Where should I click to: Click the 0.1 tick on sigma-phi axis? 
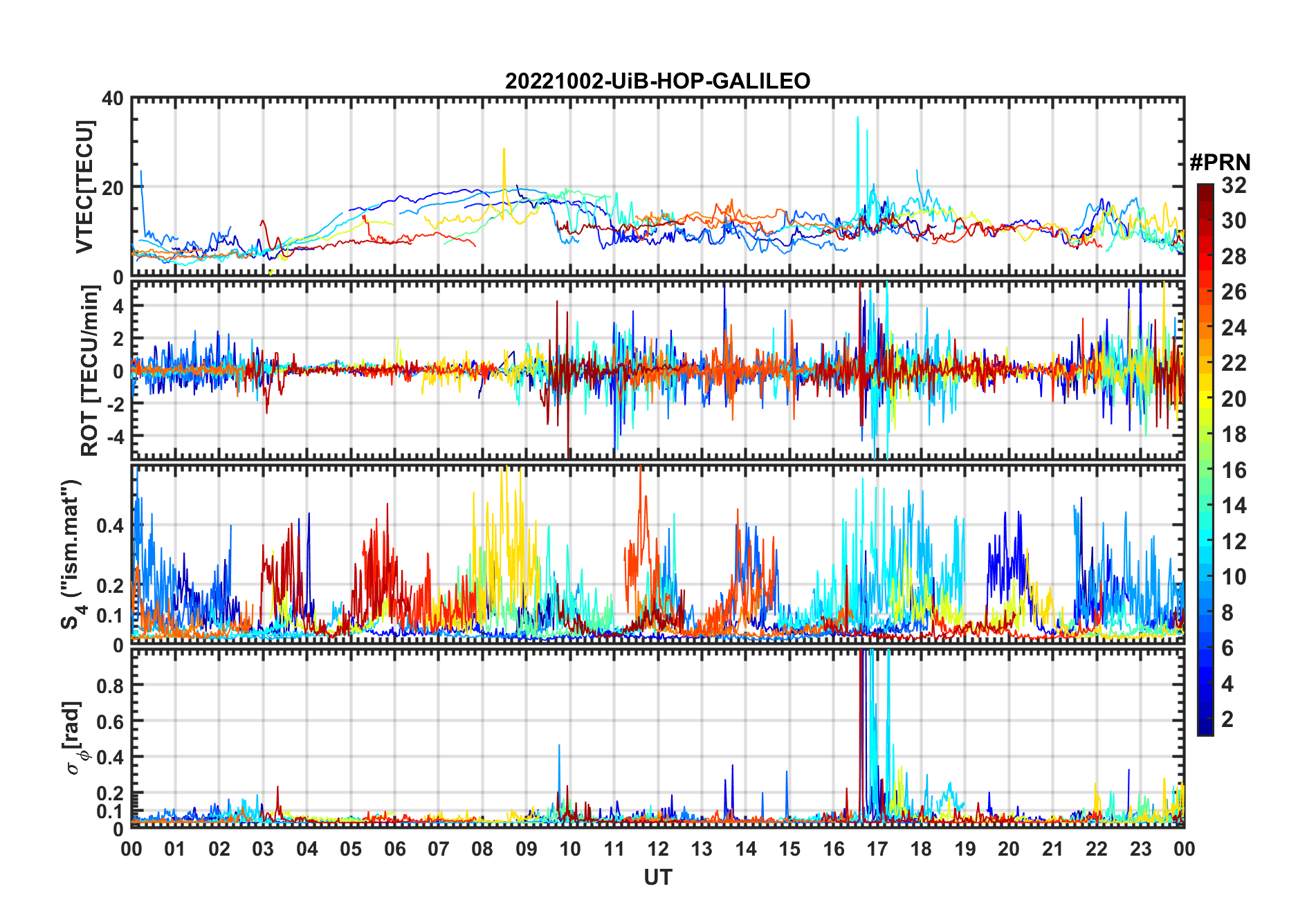(x=110, y=811)
